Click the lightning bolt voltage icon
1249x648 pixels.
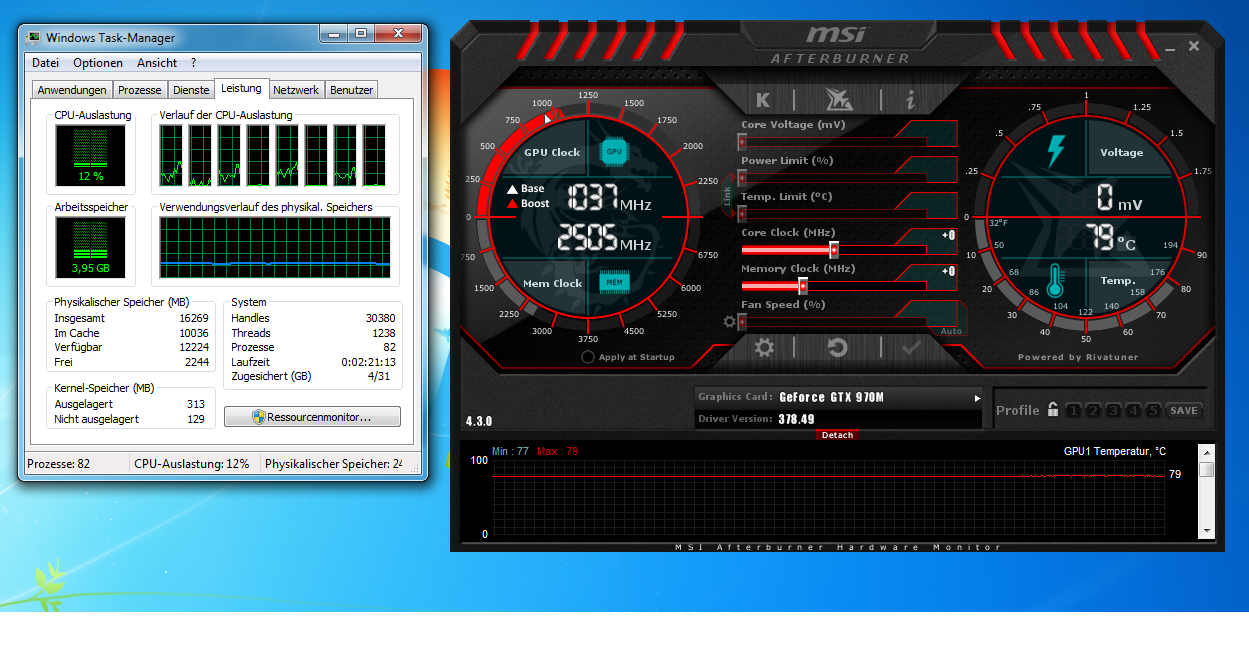pos(1056,151)
